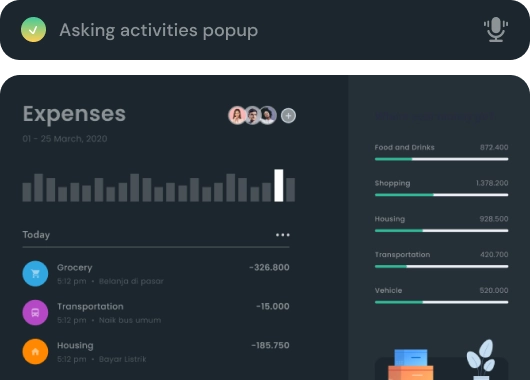This screenshot has height=380, width=530.
Task: Select the highlighted white bar in chart
Action: (279, 186)
